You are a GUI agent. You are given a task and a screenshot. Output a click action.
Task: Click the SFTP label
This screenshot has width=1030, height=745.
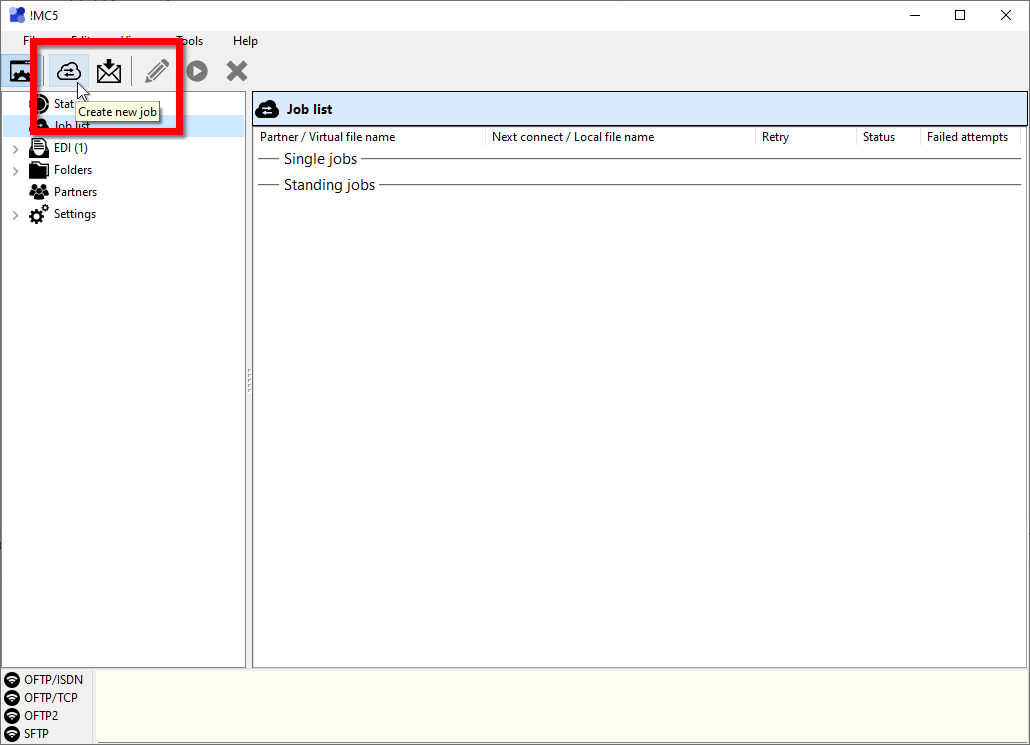click(x=37, y=733)
